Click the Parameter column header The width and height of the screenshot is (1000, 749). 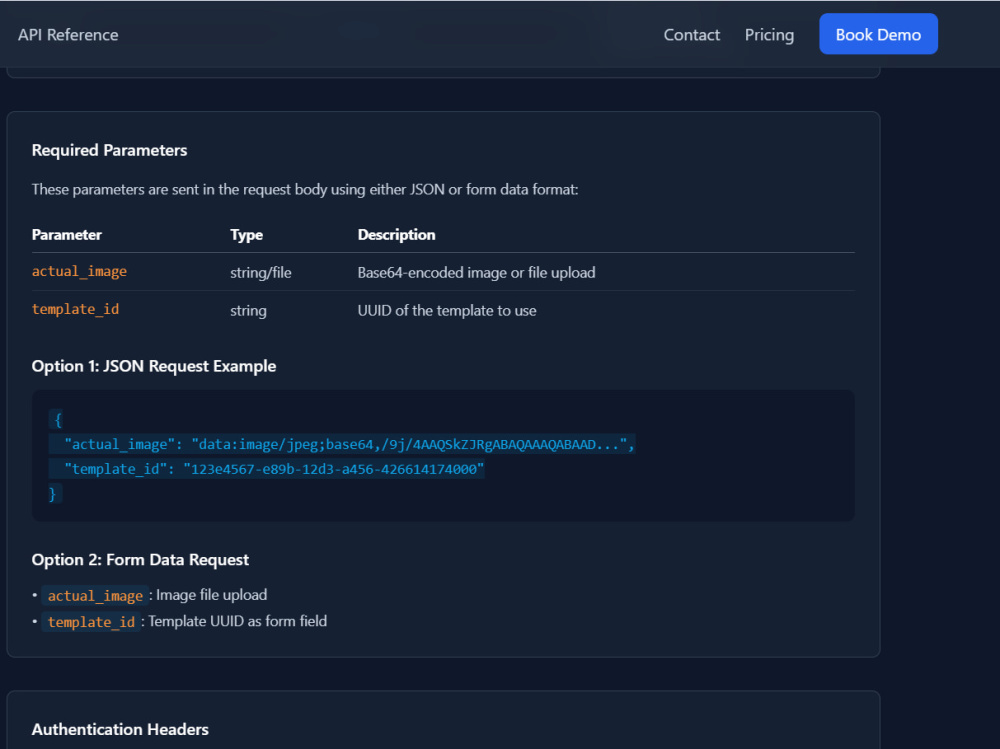66,235
